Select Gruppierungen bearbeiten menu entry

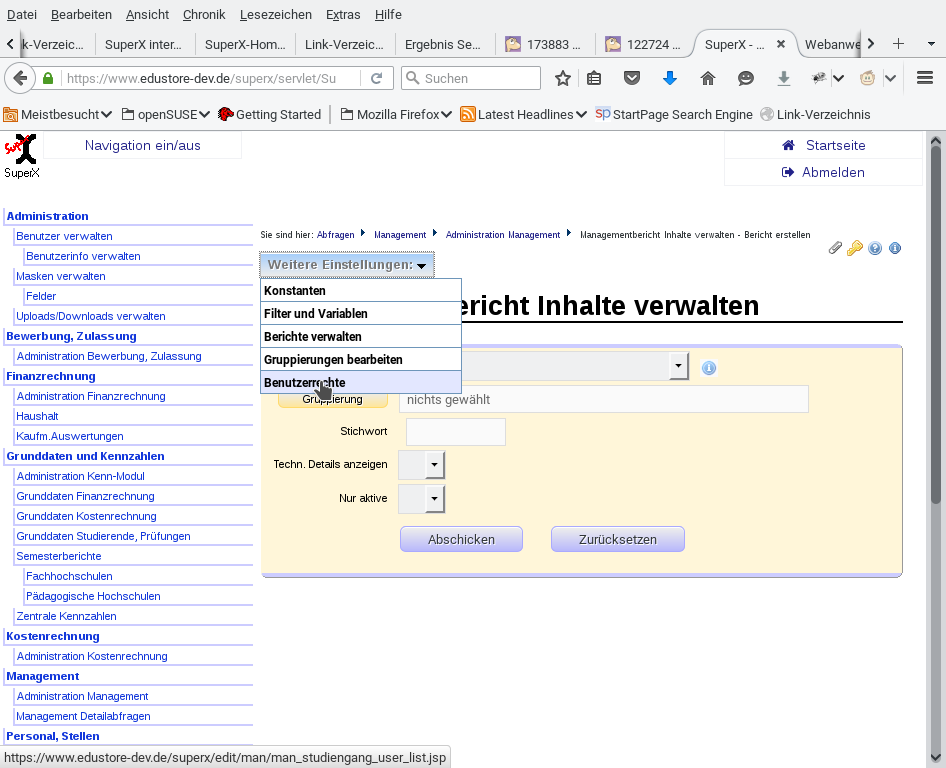pos(361,360)
